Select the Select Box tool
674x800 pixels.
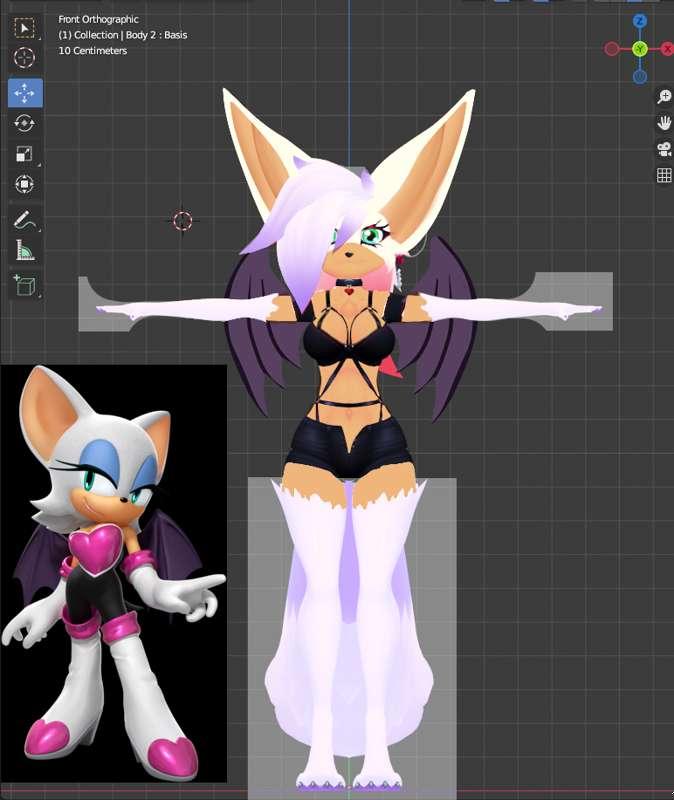tap(24, 28)
